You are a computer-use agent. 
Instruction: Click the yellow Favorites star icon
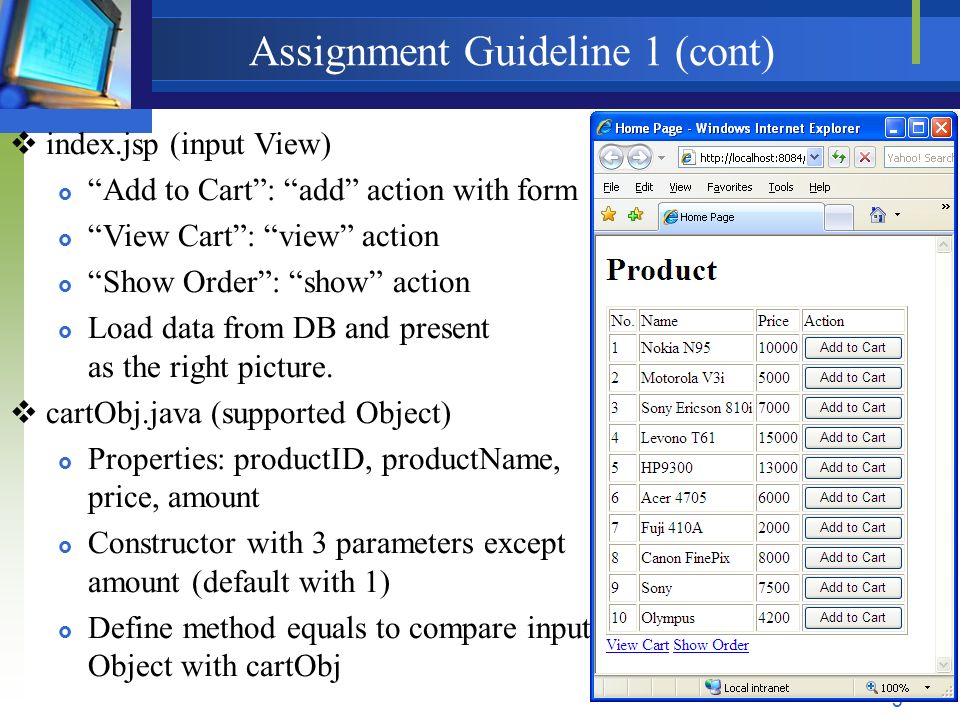pyautogui.click(x=609, y=214)
